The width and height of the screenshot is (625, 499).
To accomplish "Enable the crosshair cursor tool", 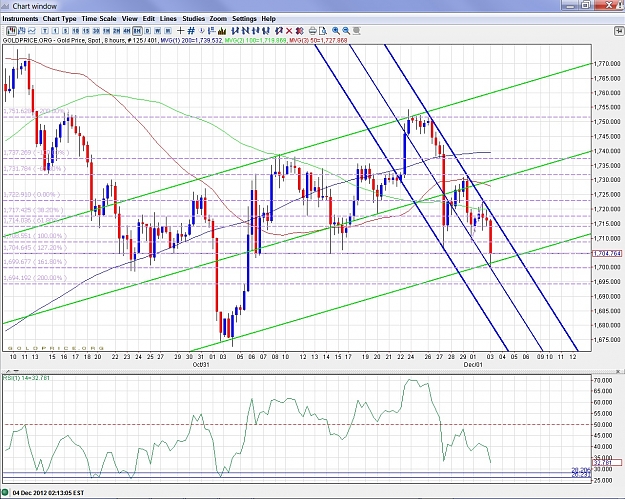I will pos(181,31).
